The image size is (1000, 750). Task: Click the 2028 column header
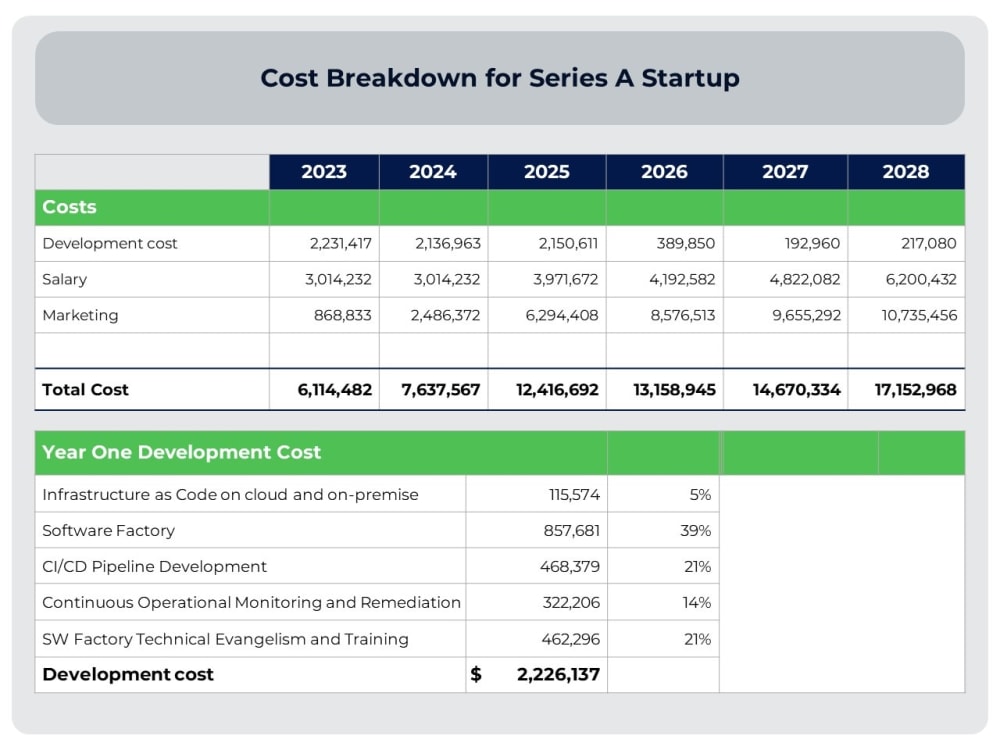(x=906, y=171)
